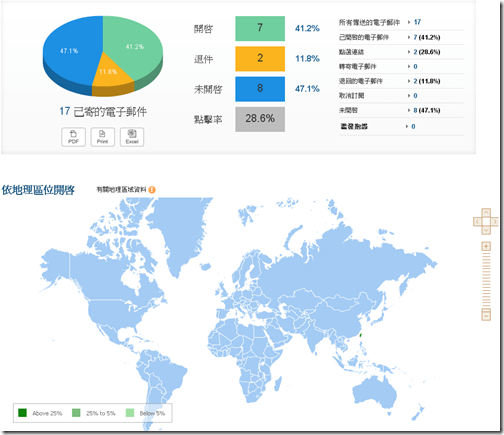Open the 2 (11.8%) bounced emails link

(427, 81)
